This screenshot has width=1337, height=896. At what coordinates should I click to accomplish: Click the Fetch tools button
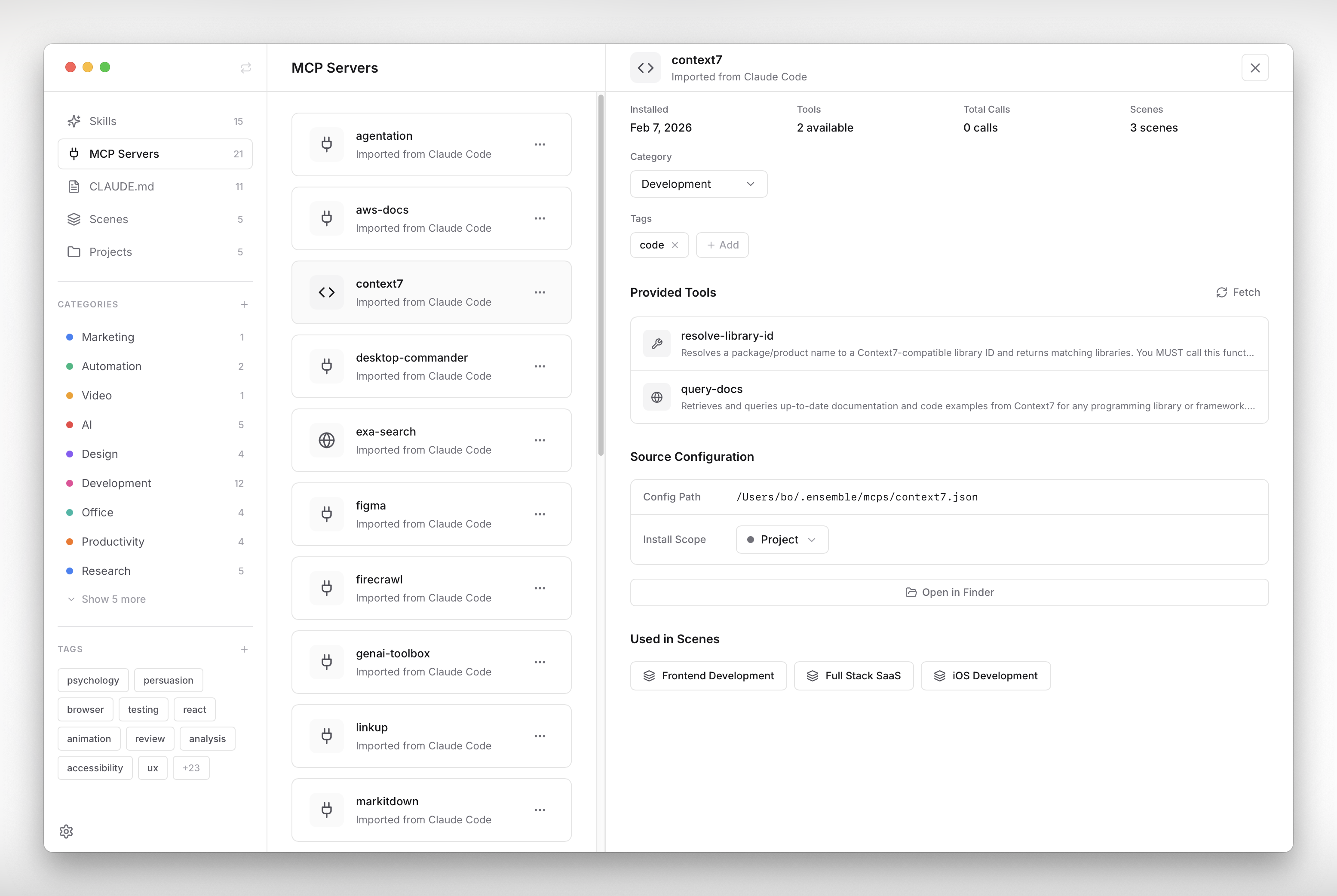(x=1238, y=292)
